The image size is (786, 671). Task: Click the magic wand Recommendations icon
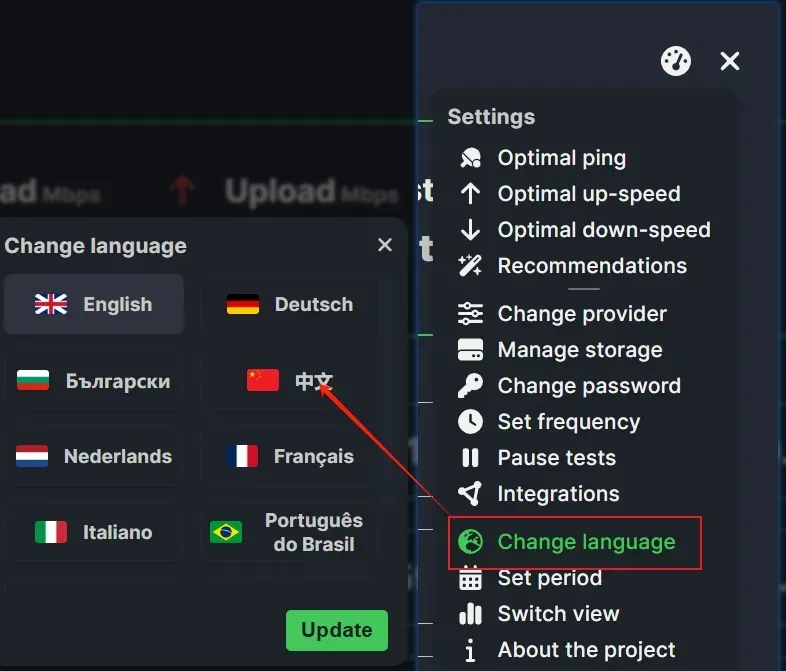[470, 266]
